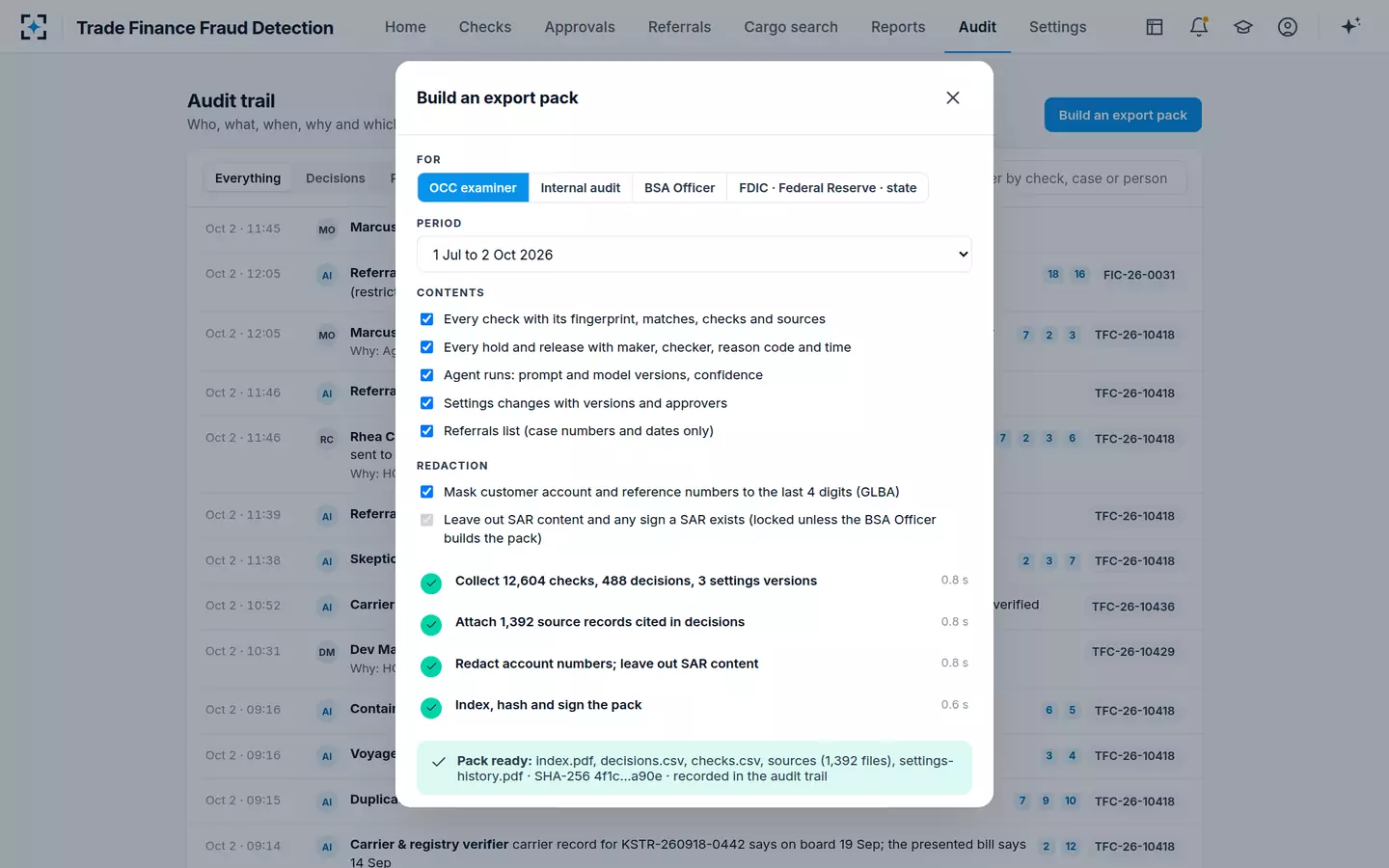Image resolution: width=1389 pixels, height=868 pixels.
Task: Click the DM avatar on Oct 2 · 10:31 row
Action: pos(327,652)
